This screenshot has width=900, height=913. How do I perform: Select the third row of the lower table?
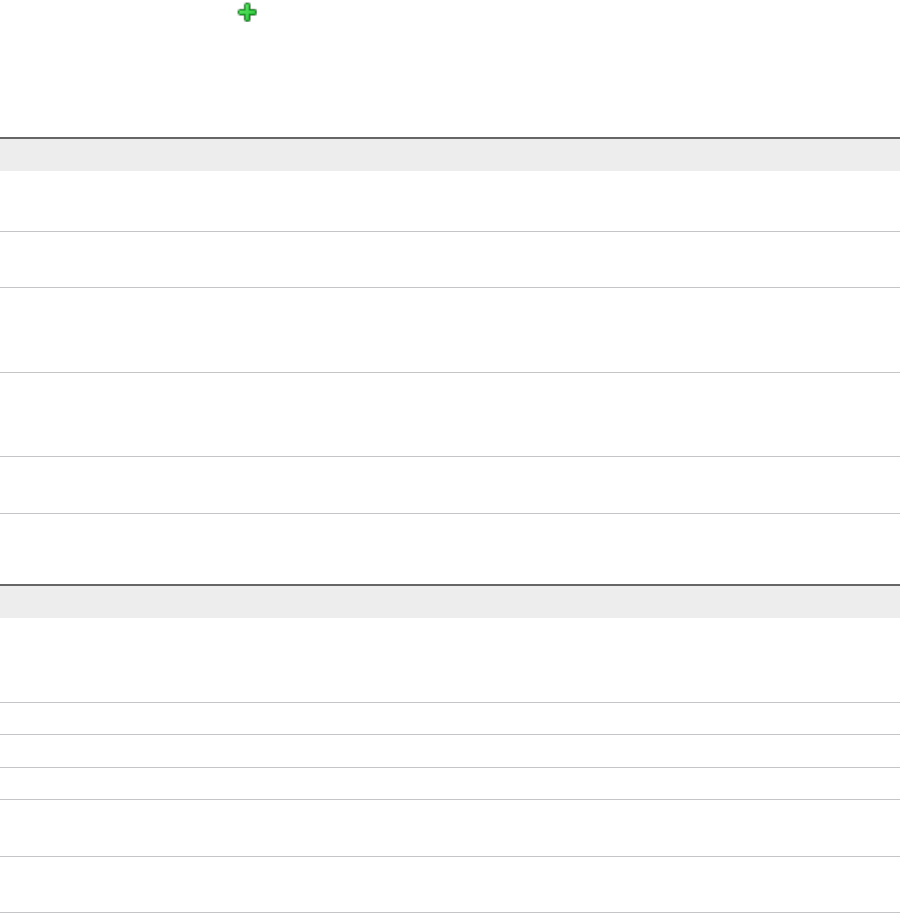[450, 751]
